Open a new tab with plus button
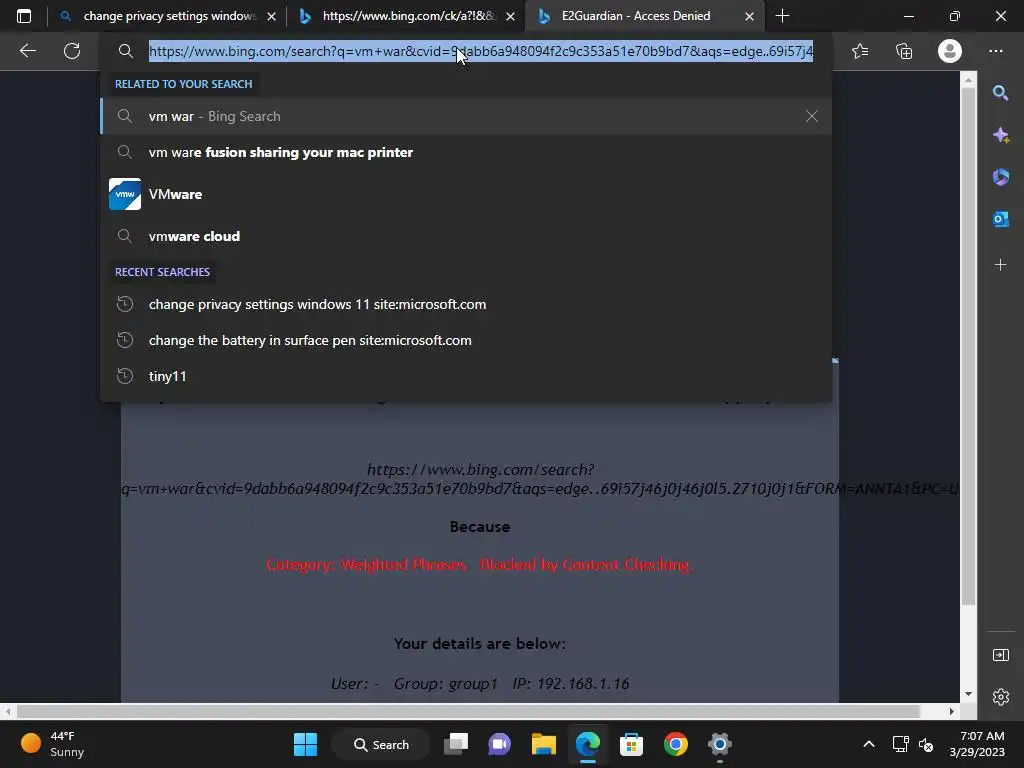1024x768 pixels. pyautogui.click(x=782, y=16)
